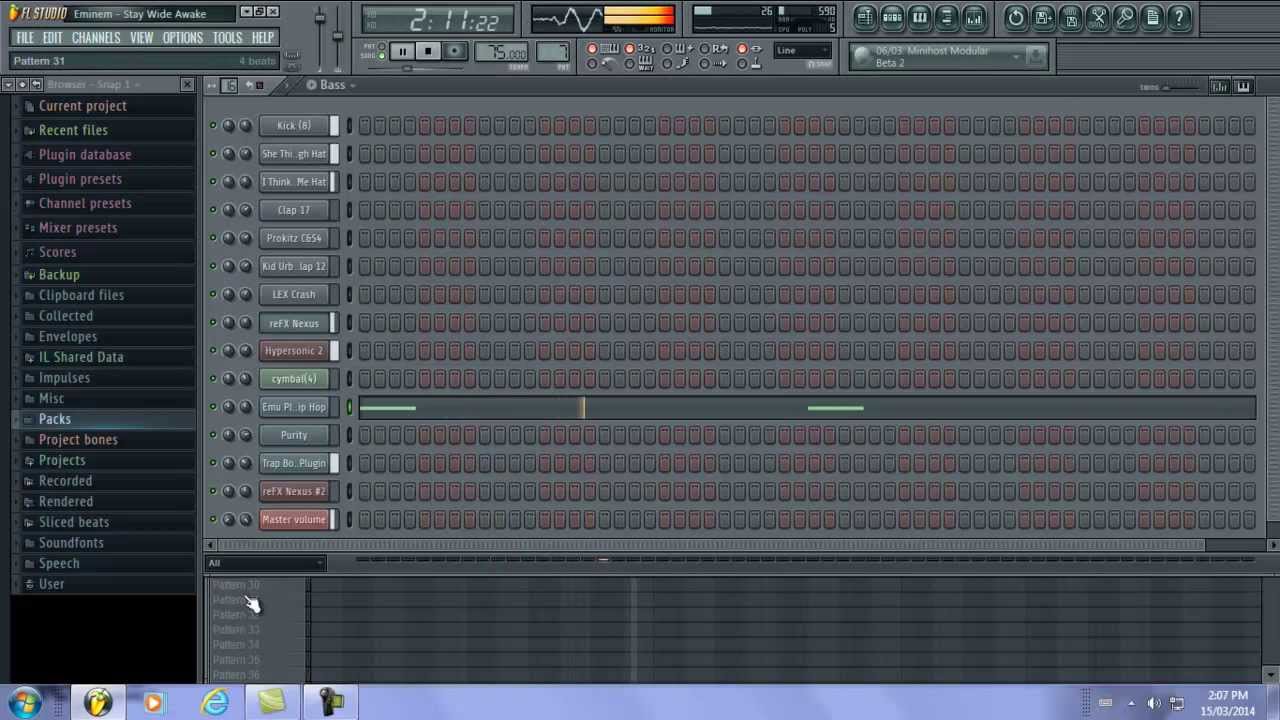This screenshot has width=1280, height=720.
Task: Click the Prokitz C654 channel button
Action: point(294,238)
